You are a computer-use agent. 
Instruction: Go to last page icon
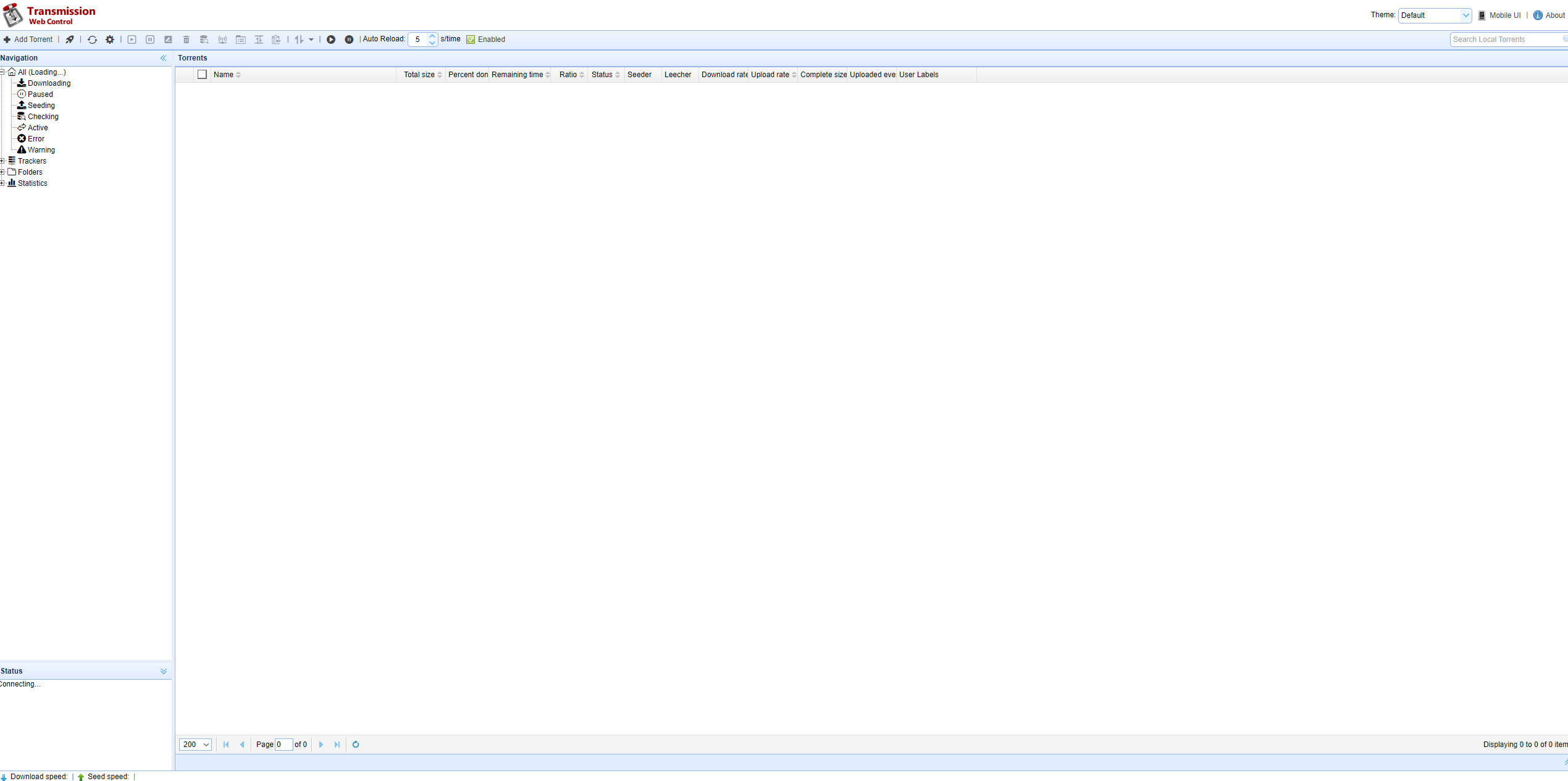point(337,745)
